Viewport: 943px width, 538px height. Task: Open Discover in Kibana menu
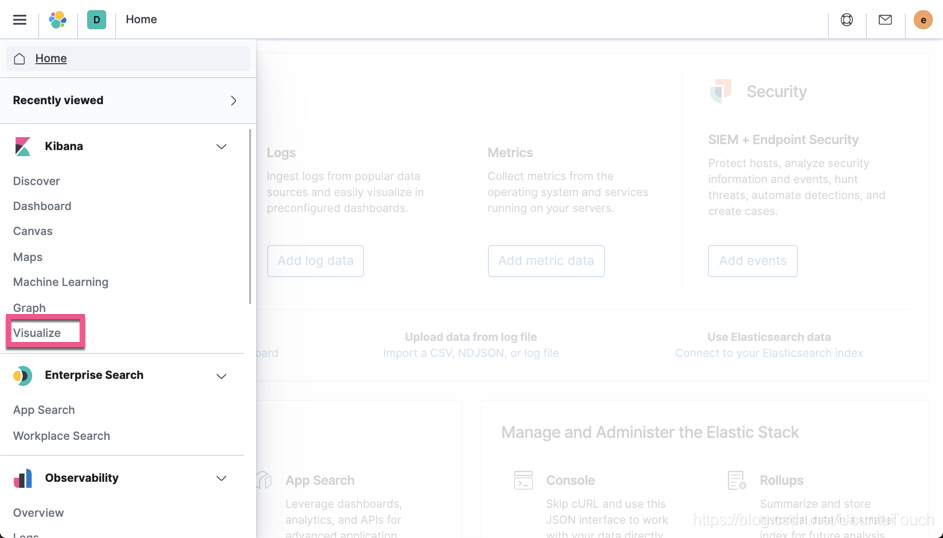point(37,181)
